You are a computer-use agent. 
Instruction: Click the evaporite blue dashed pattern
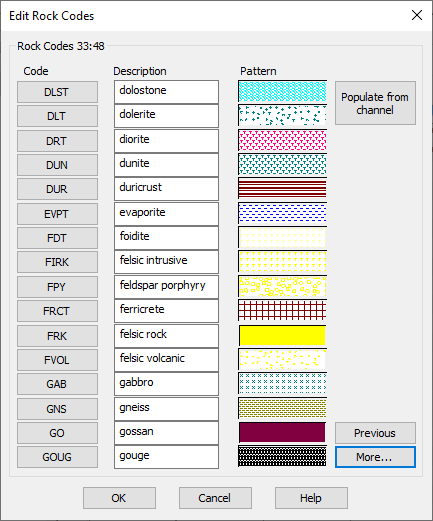point(282,213)
